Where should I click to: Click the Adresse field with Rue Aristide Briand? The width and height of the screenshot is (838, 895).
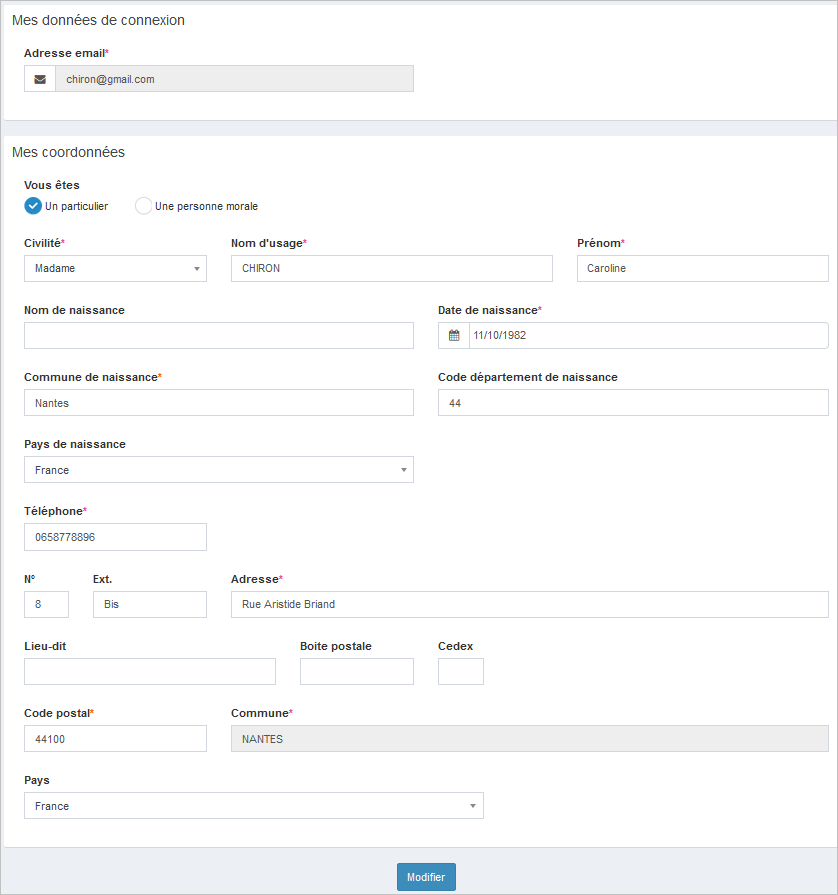tap(529, 604)
